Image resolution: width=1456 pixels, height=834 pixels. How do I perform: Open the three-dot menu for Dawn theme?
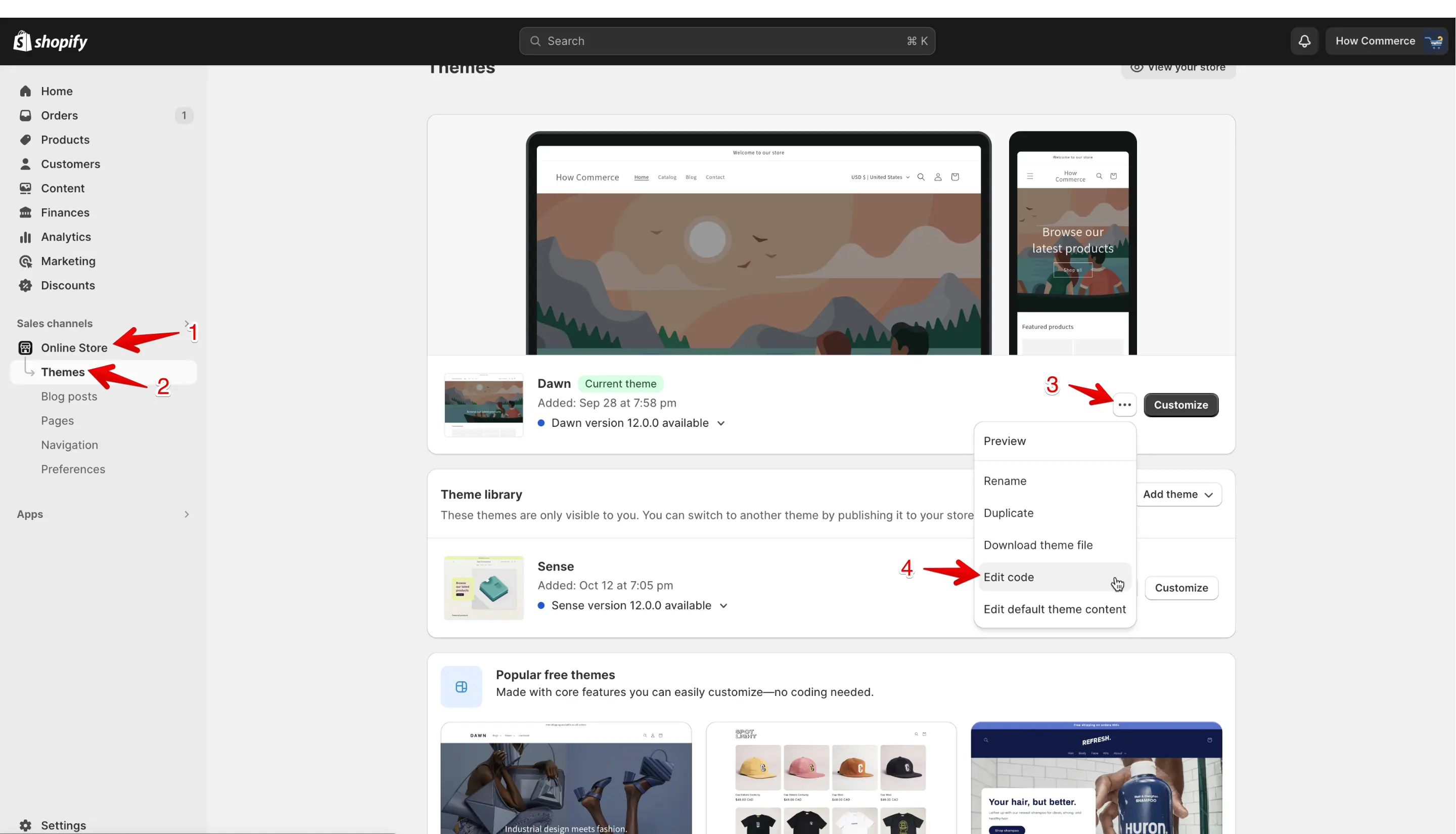tap(1124, 405)
